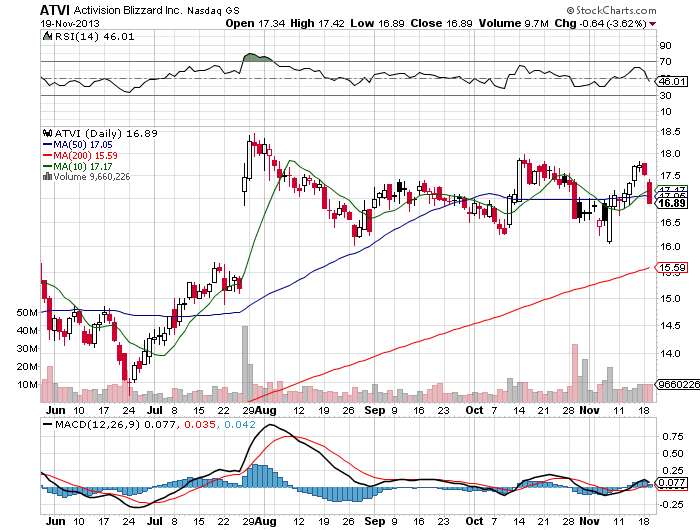Click the MACD value tag 0.077 on axis
This screenshot has width=700, height=530.
pyautogui.click(x=672, y=483)
